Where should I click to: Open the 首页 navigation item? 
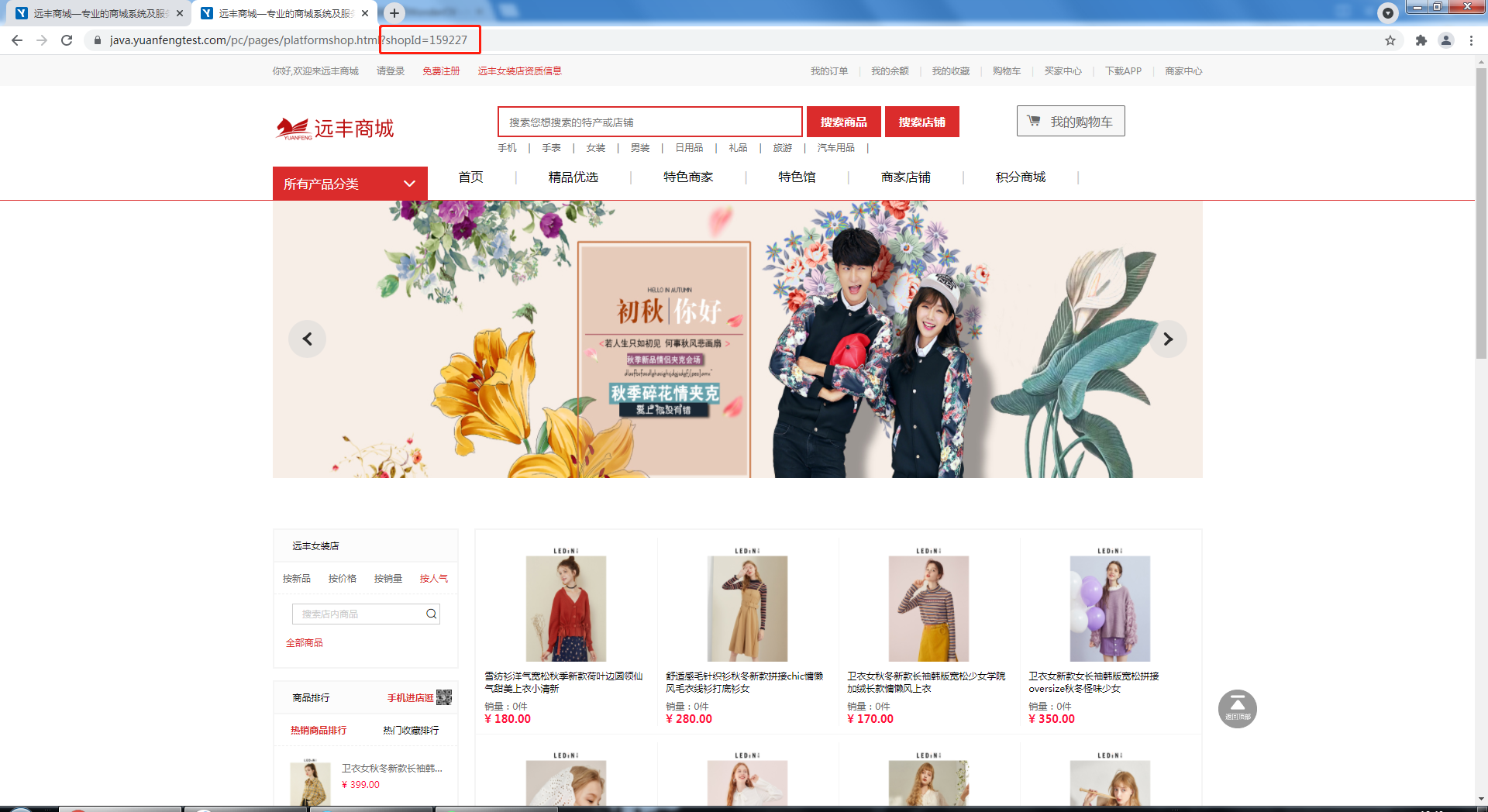point(470,177)
